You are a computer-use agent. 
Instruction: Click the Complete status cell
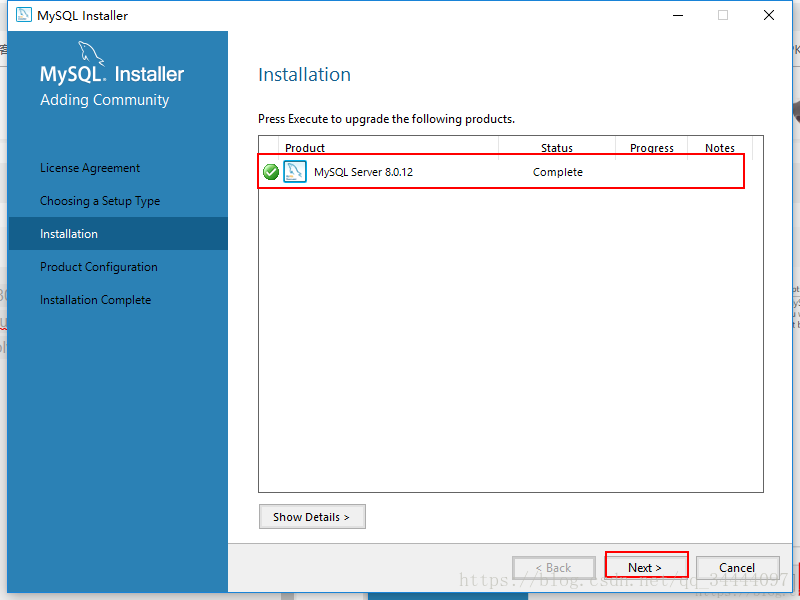558,172
